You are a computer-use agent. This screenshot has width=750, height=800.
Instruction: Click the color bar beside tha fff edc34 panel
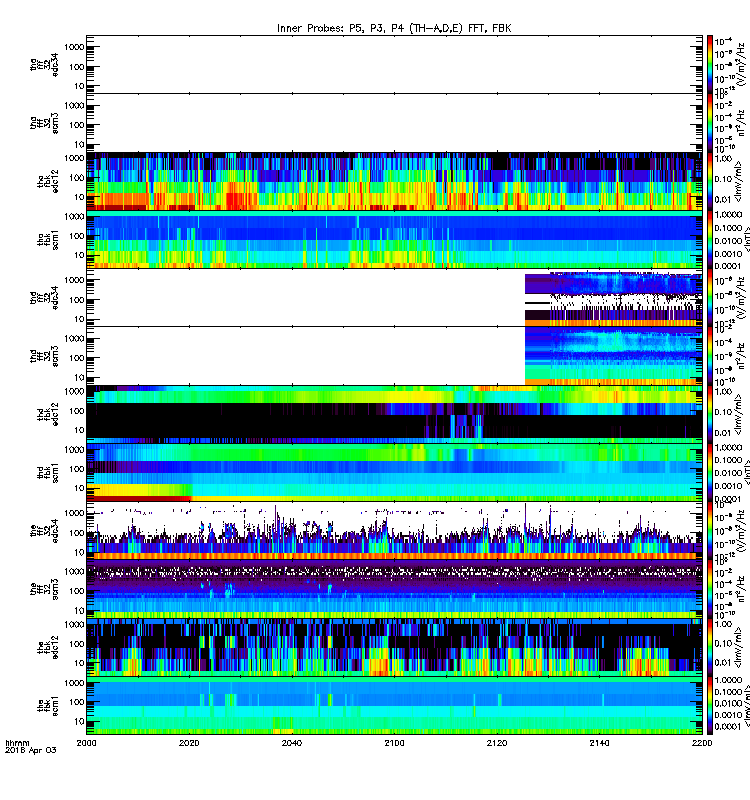(x=709, y=64)
